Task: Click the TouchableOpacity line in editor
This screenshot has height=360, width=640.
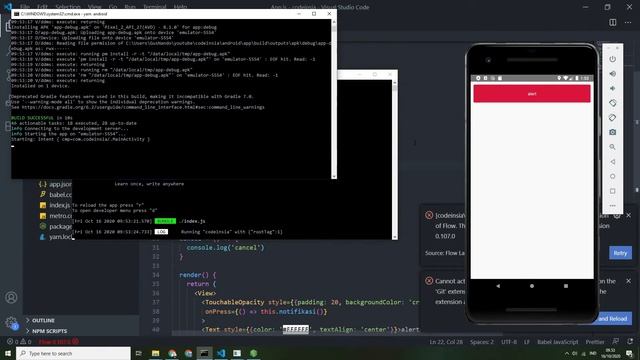Action: pos(310,302)
